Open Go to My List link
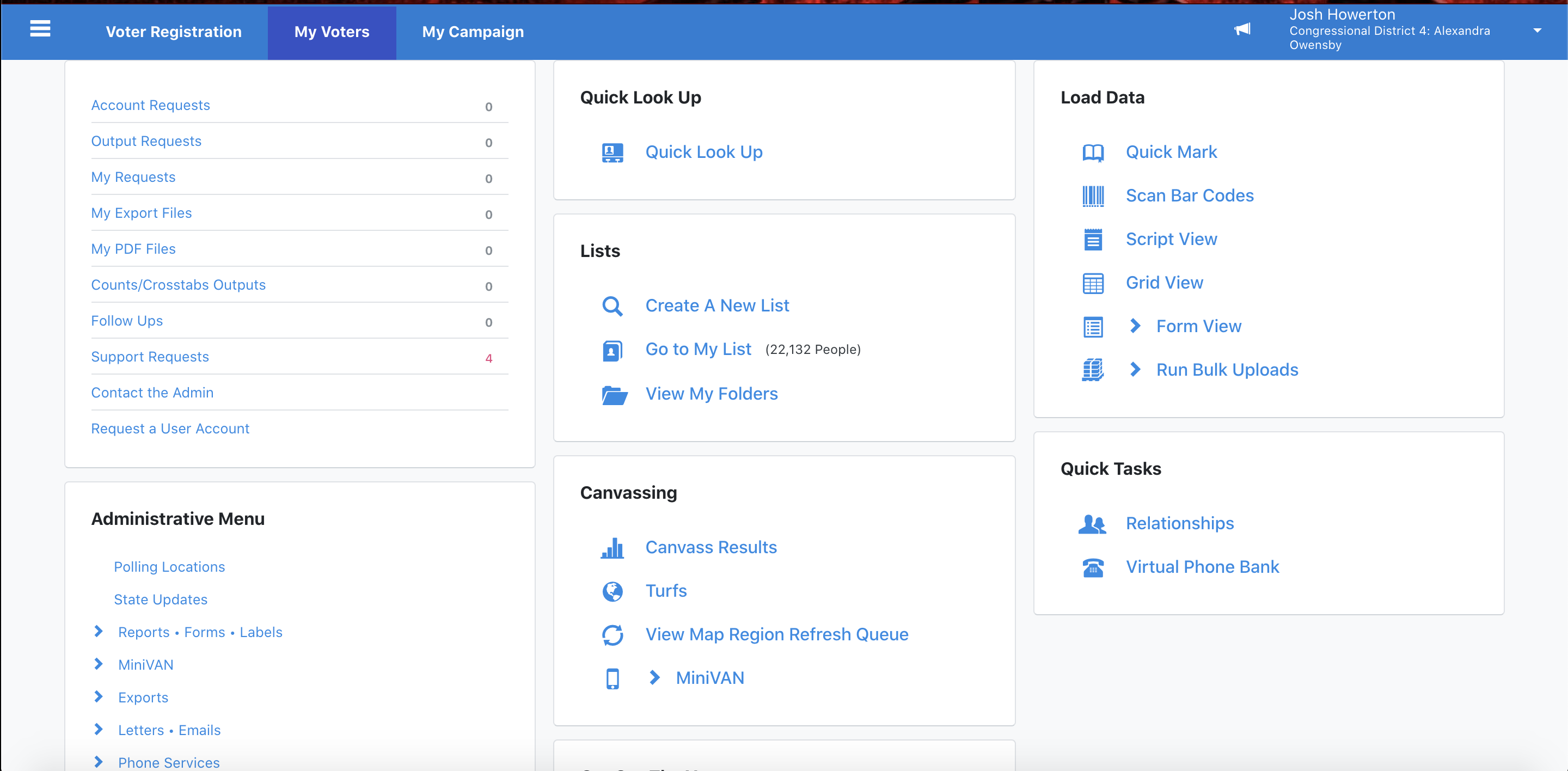Screen dimensions: 1568x771 tap(698, 350)
